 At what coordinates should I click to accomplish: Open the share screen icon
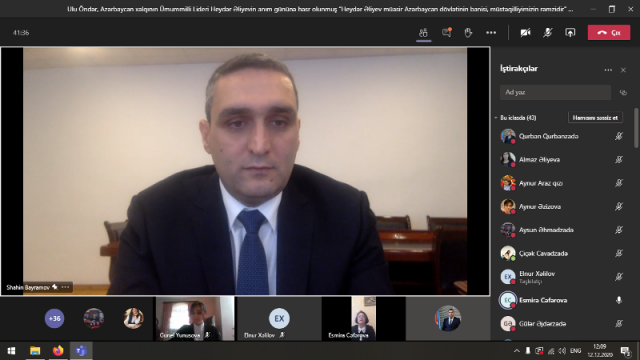[570, 33]
